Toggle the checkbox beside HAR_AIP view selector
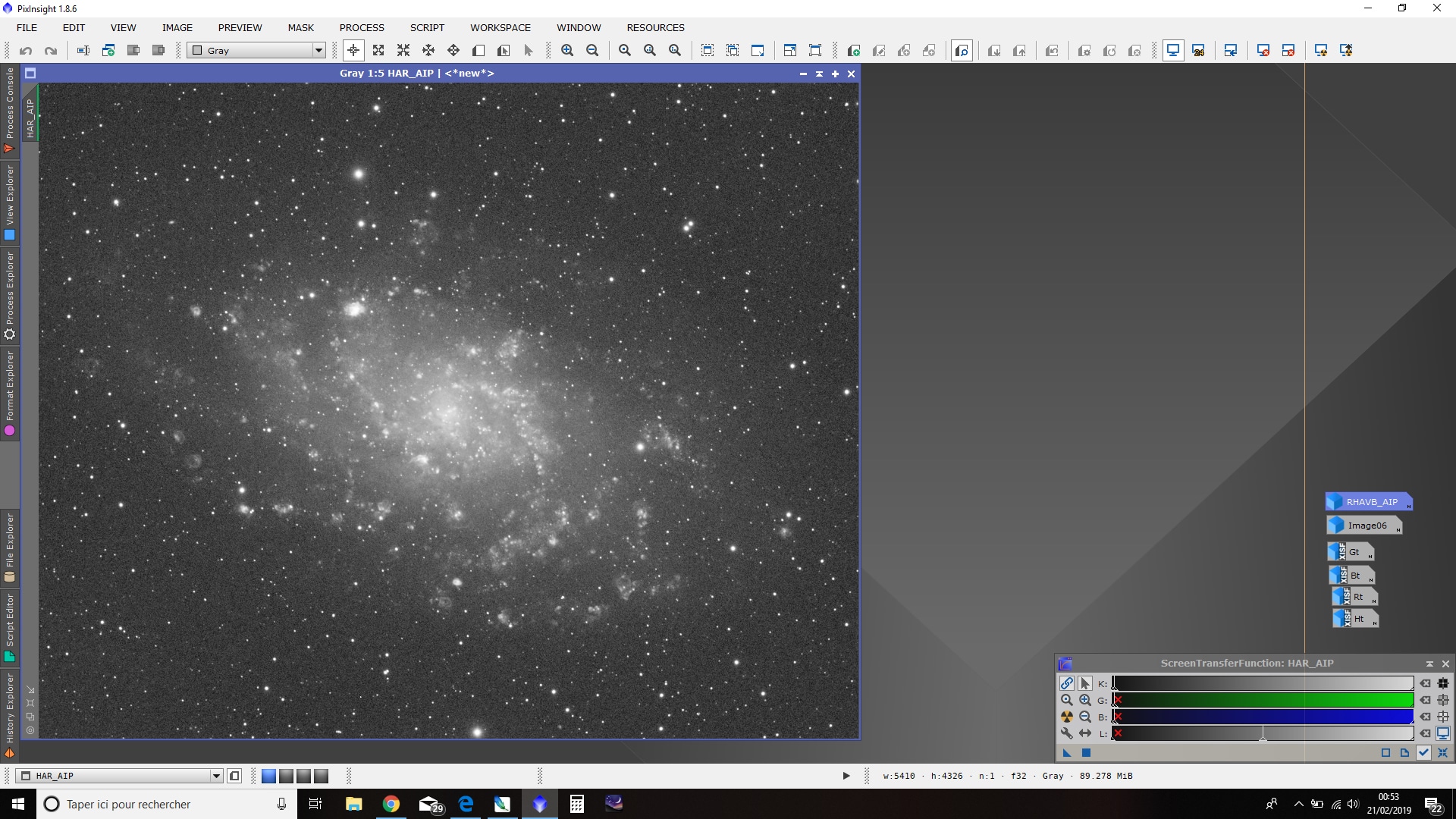This screenshot has width=1456, height=819. [234, 776]
